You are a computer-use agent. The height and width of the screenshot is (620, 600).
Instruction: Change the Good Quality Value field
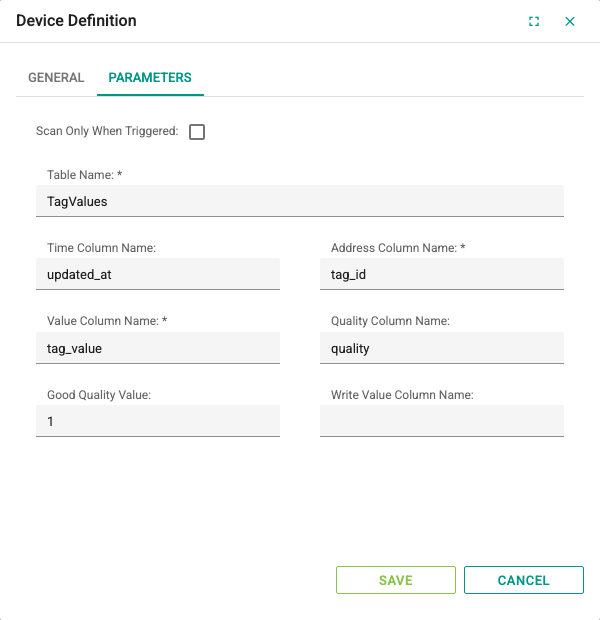pyautogui.click(x=158, y=422)
